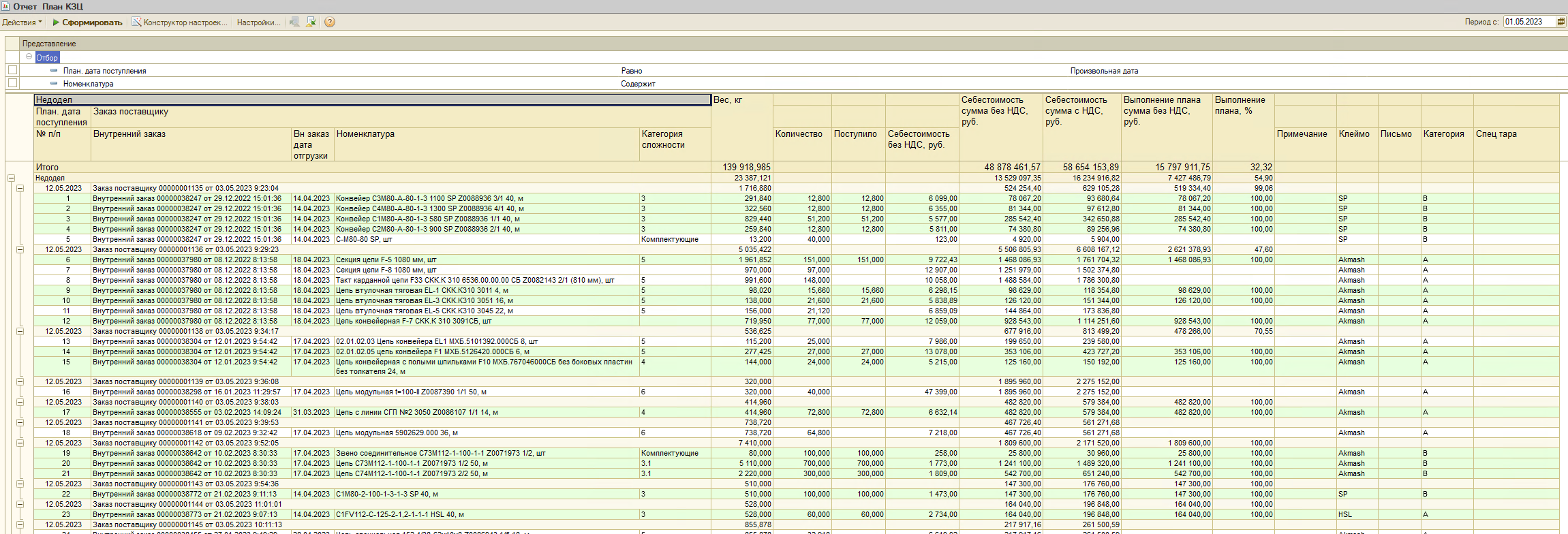Enable the План. дата поступления filter checkbox
This screenshot has width=1568, height=534.
pos(12,70)
